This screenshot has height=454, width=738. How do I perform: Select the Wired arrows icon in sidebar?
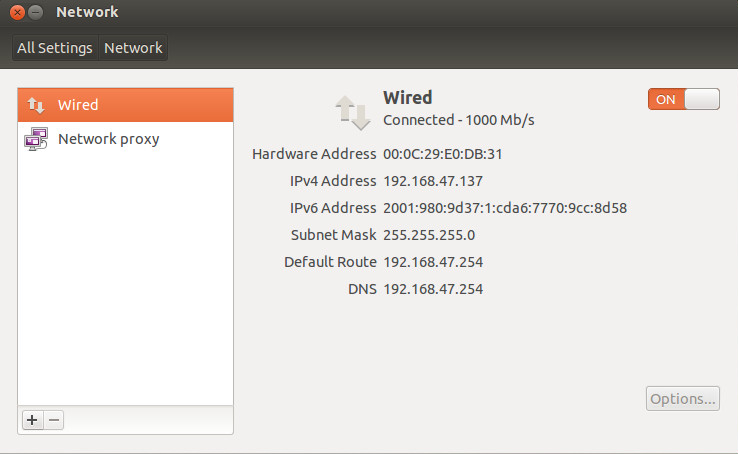36,105
